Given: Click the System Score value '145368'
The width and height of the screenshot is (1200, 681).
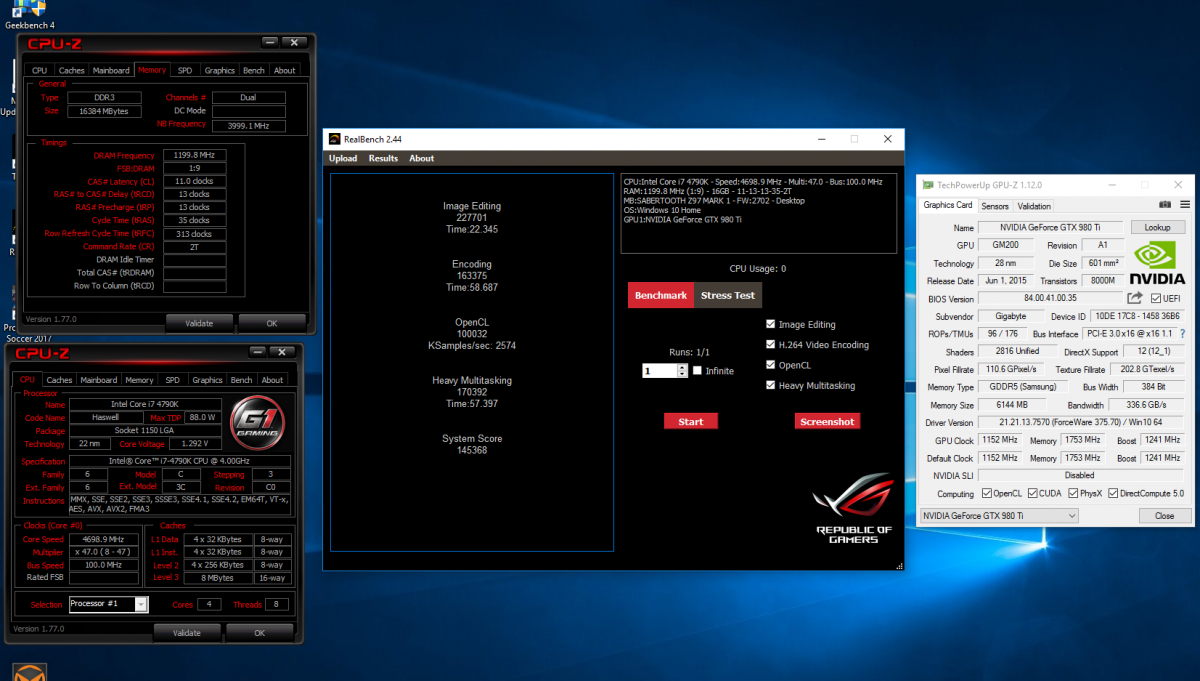Looking at the screenshot, I should (472, 451).
